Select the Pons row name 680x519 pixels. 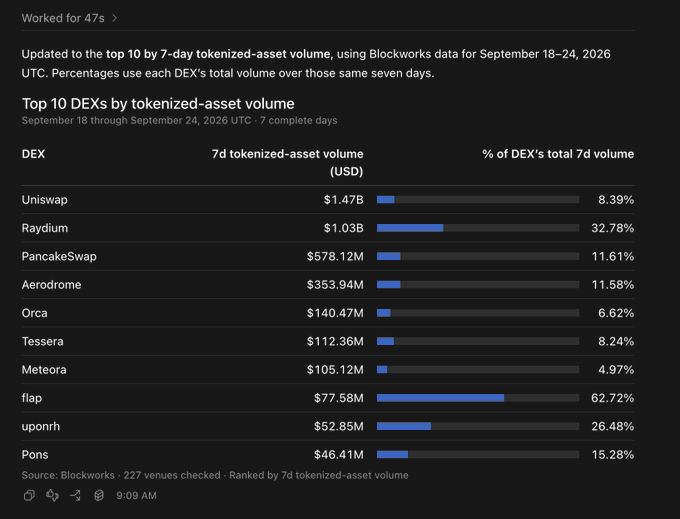[x=35, y=455]
